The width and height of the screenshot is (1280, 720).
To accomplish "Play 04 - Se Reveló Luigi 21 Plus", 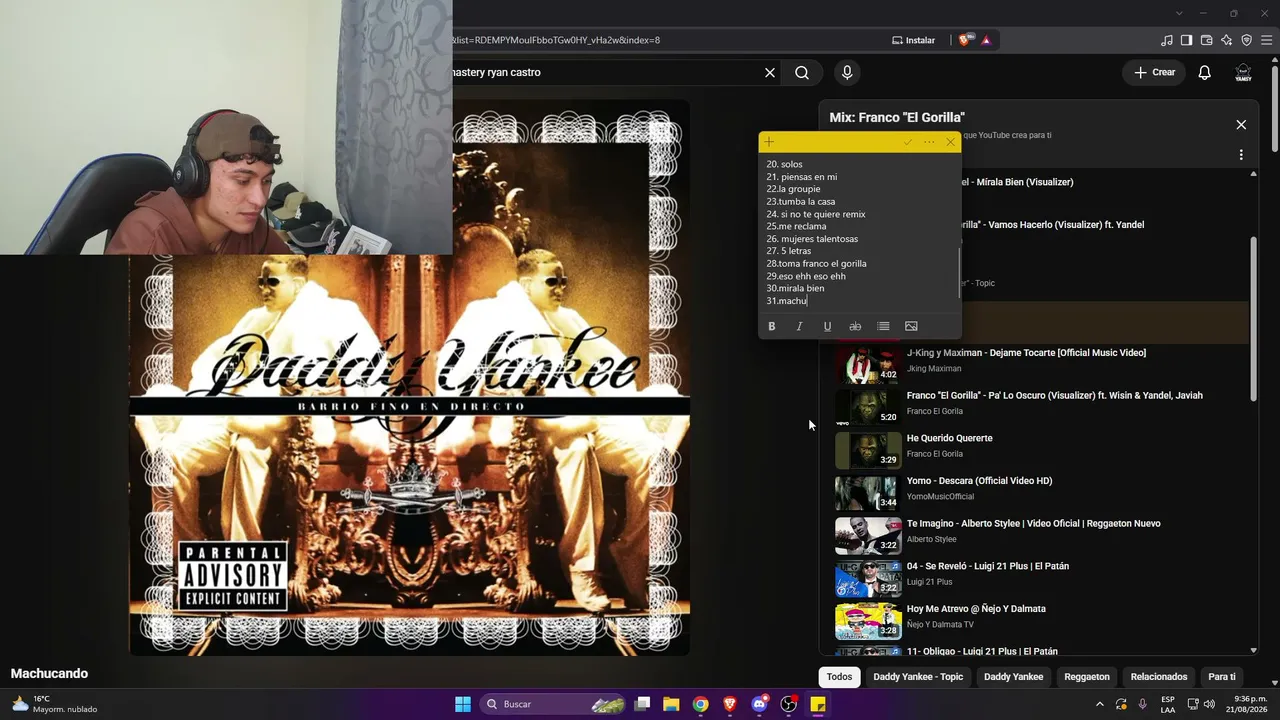I will point(988,566).
